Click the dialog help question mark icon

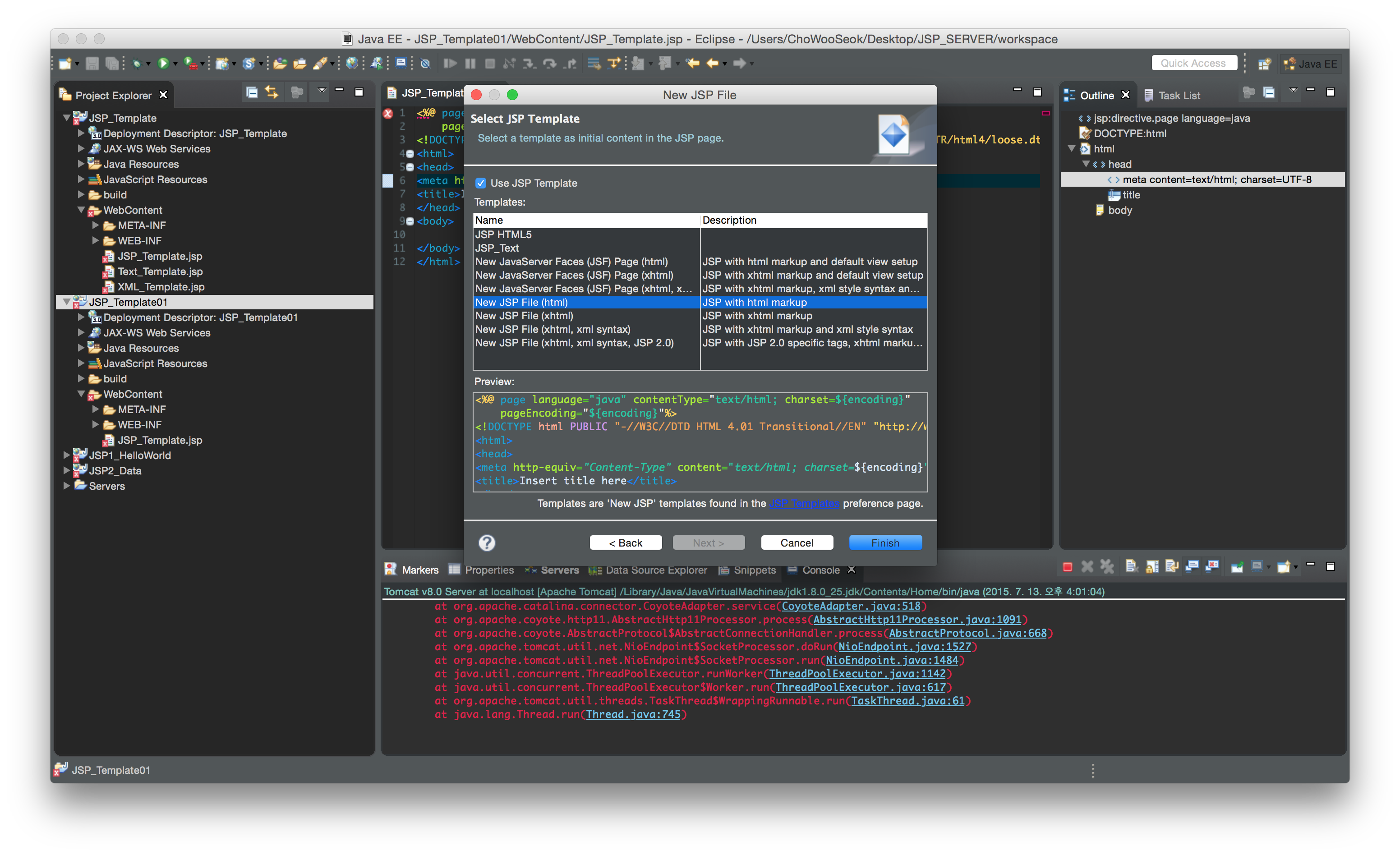486,542
